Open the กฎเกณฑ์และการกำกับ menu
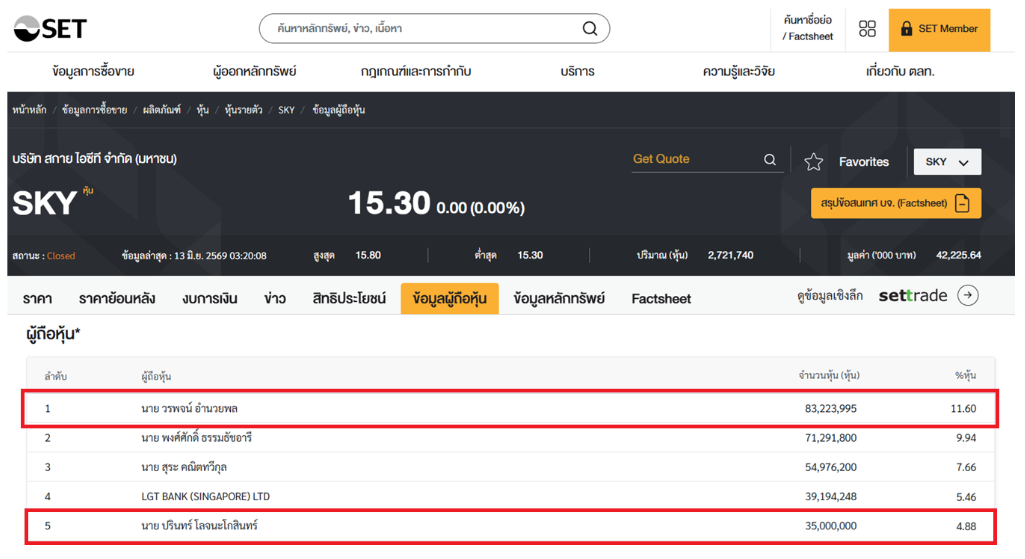This screenshot has height=559, width=1025. click(416, 71)
